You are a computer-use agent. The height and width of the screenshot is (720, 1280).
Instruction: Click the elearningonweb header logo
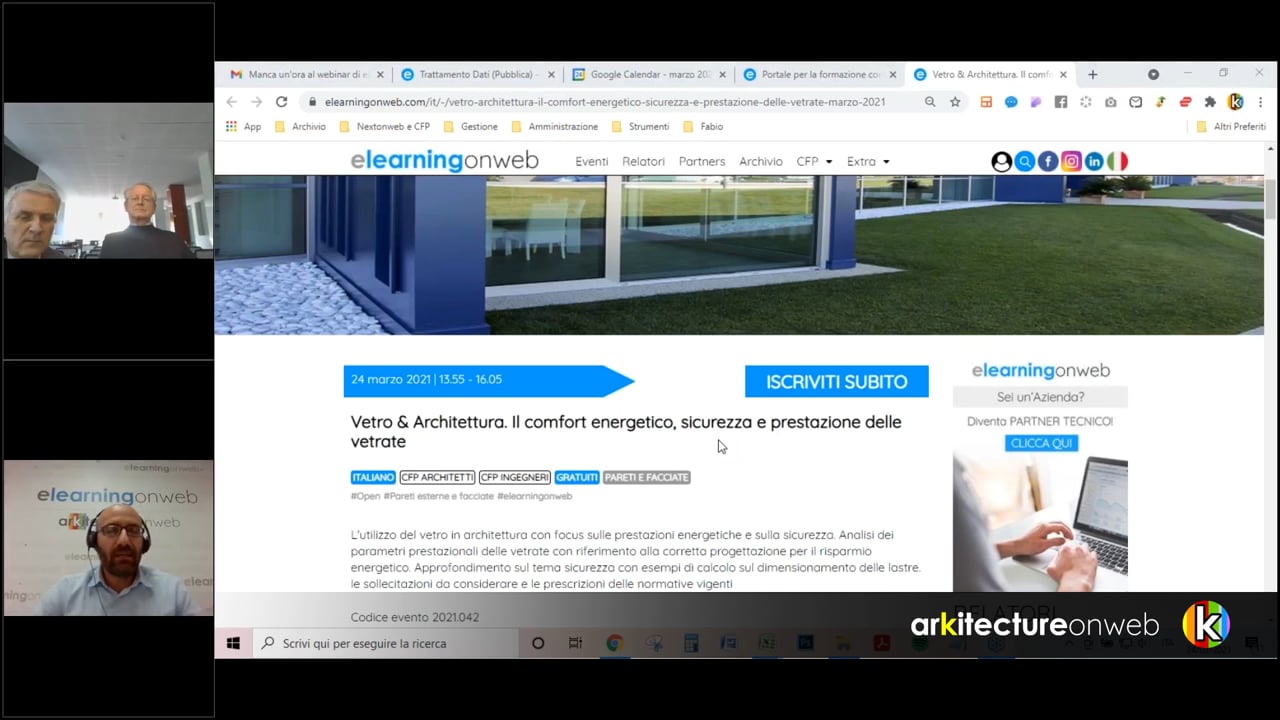445,161
